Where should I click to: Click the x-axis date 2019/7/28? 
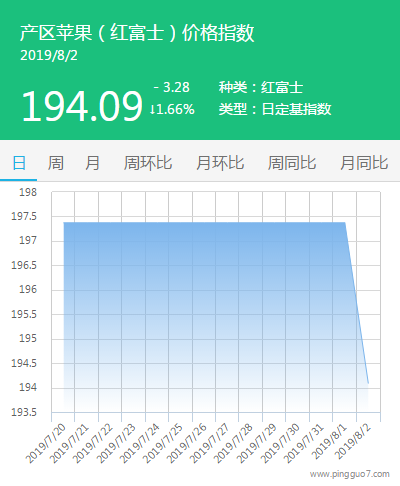(234, 443)
